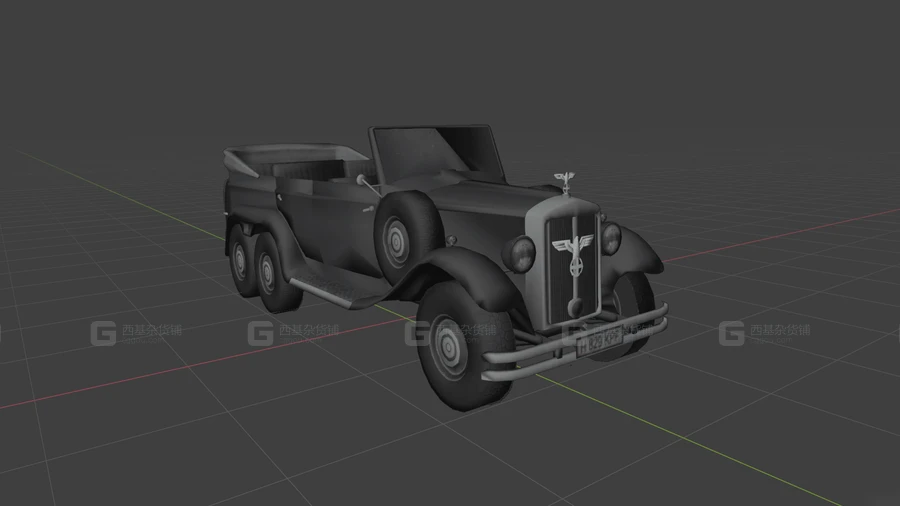Select the car's front license plate
The image size is (900, 506).
(x=599, y=342)
